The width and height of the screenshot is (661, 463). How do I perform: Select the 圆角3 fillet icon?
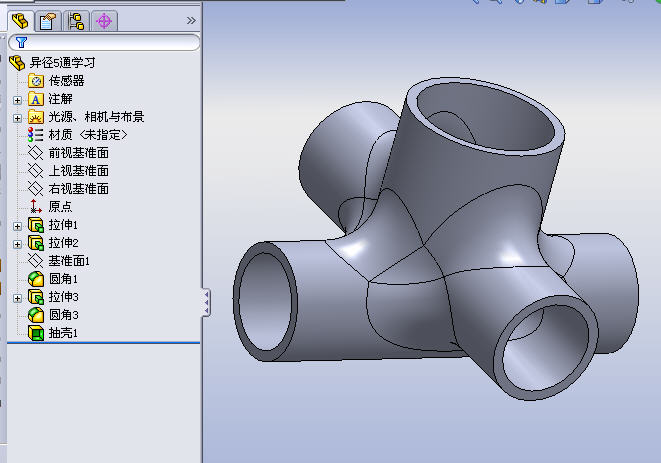(36, 315)
